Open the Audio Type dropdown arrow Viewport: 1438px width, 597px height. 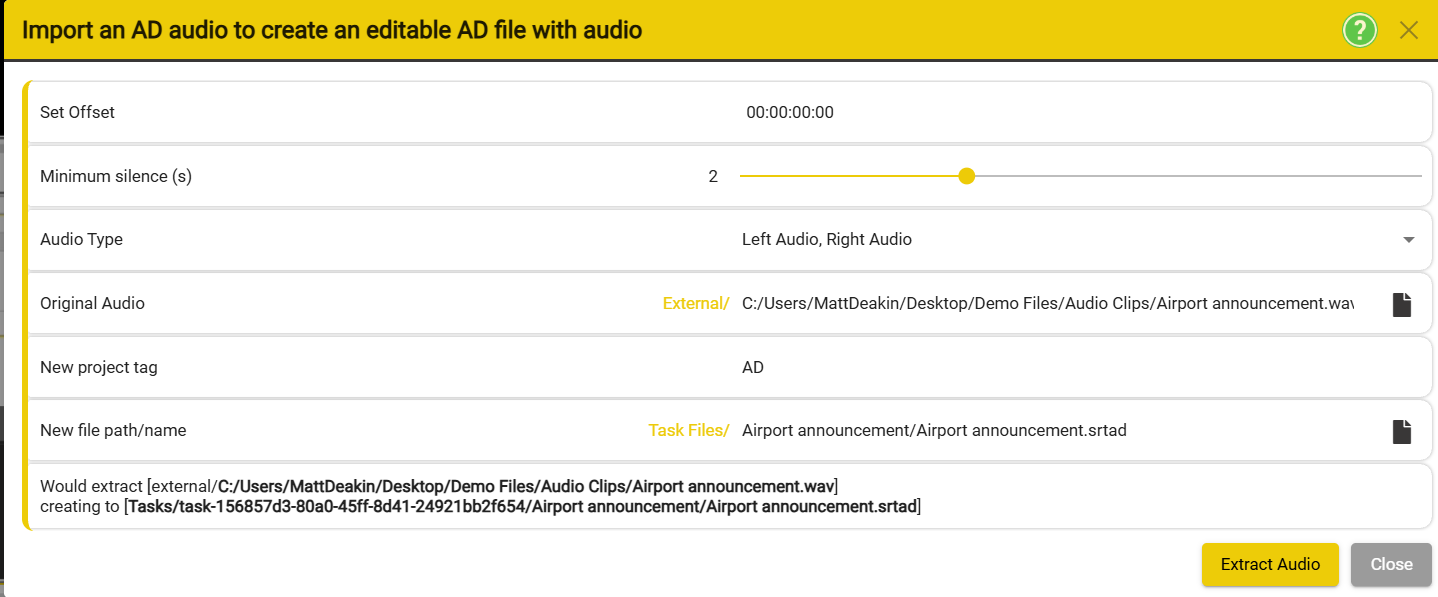(1409, 240)
